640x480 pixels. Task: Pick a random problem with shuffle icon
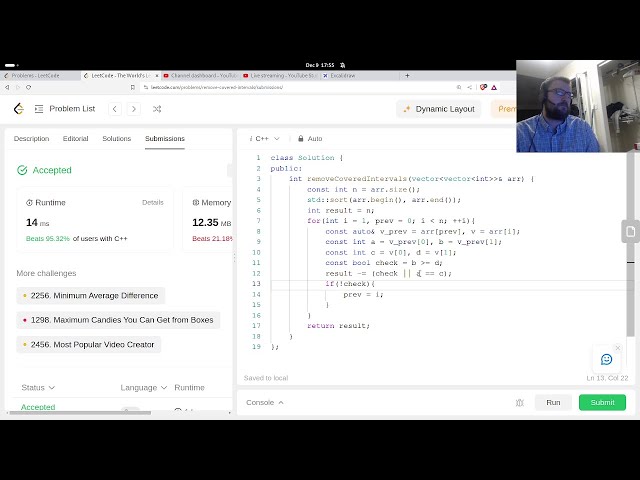pos(157,109)
